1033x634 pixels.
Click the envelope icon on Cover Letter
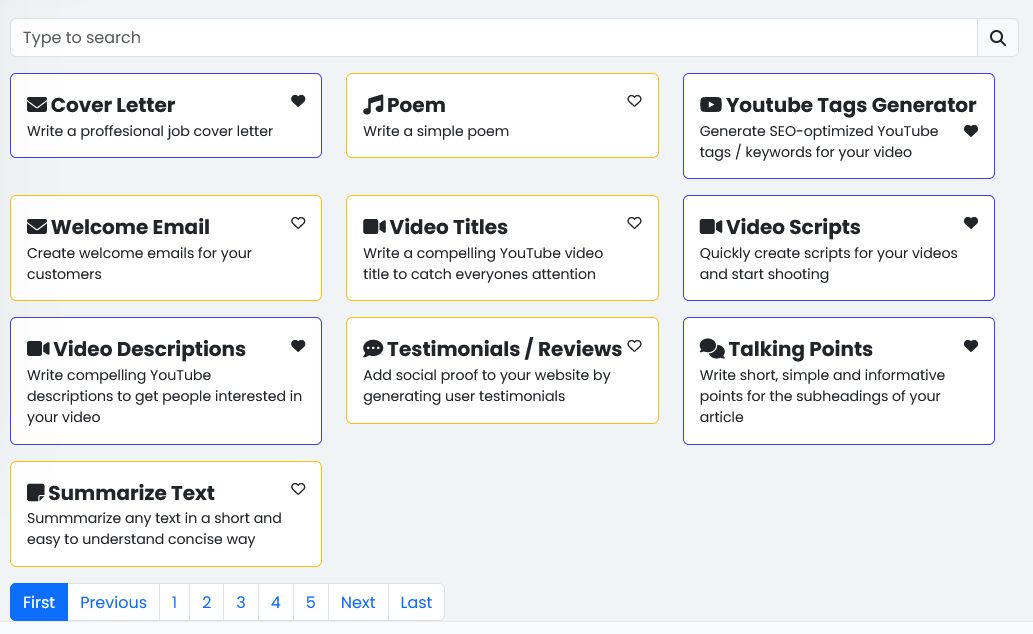pos(37,105)
